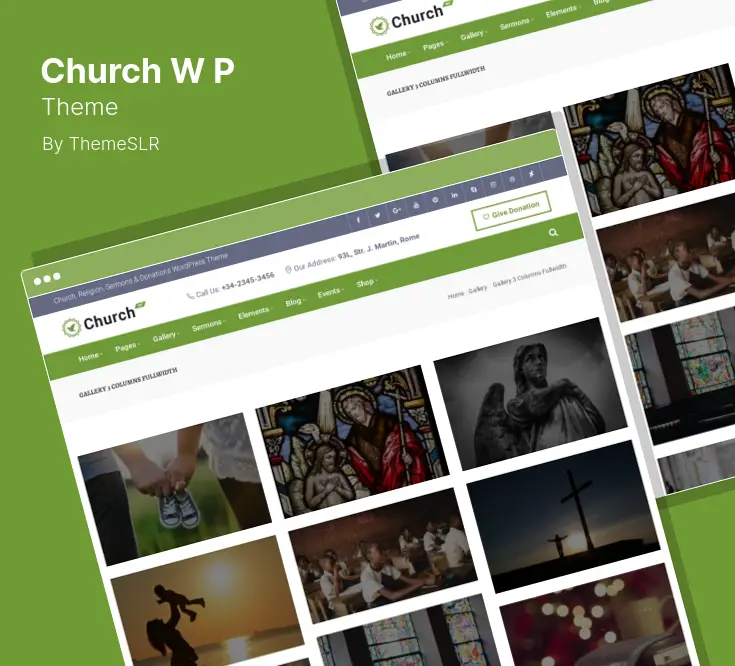Click the phone icon beside Call Us
Image resolution: width=735 pixels, height=666 pixels.
pyautogui.click(x=190, y=296)
